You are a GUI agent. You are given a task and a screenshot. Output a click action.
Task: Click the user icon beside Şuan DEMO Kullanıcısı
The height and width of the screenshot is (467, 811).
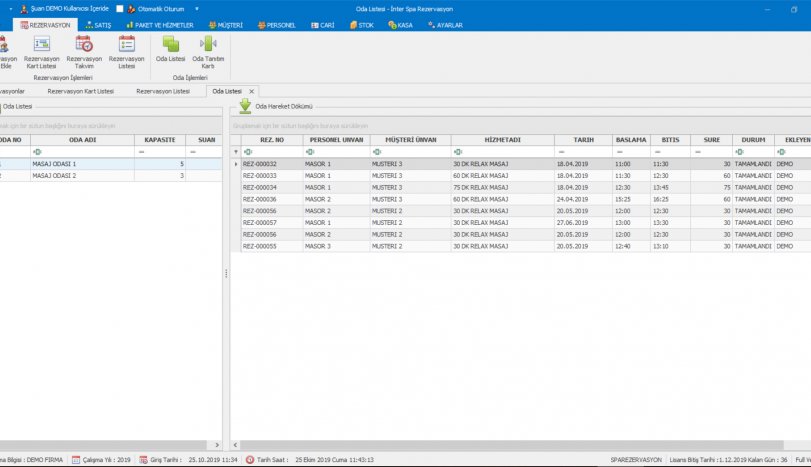click(x=24, y=9)
